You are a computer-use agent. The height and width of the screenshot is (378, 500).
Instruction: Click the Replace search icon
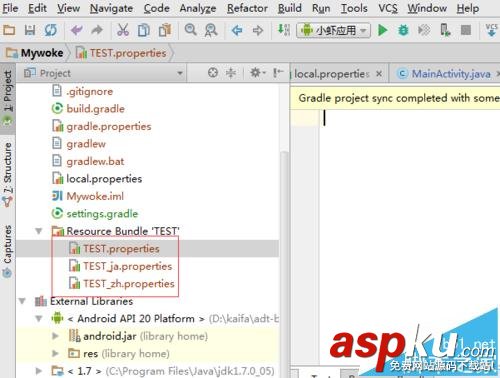tap(211, 30)
